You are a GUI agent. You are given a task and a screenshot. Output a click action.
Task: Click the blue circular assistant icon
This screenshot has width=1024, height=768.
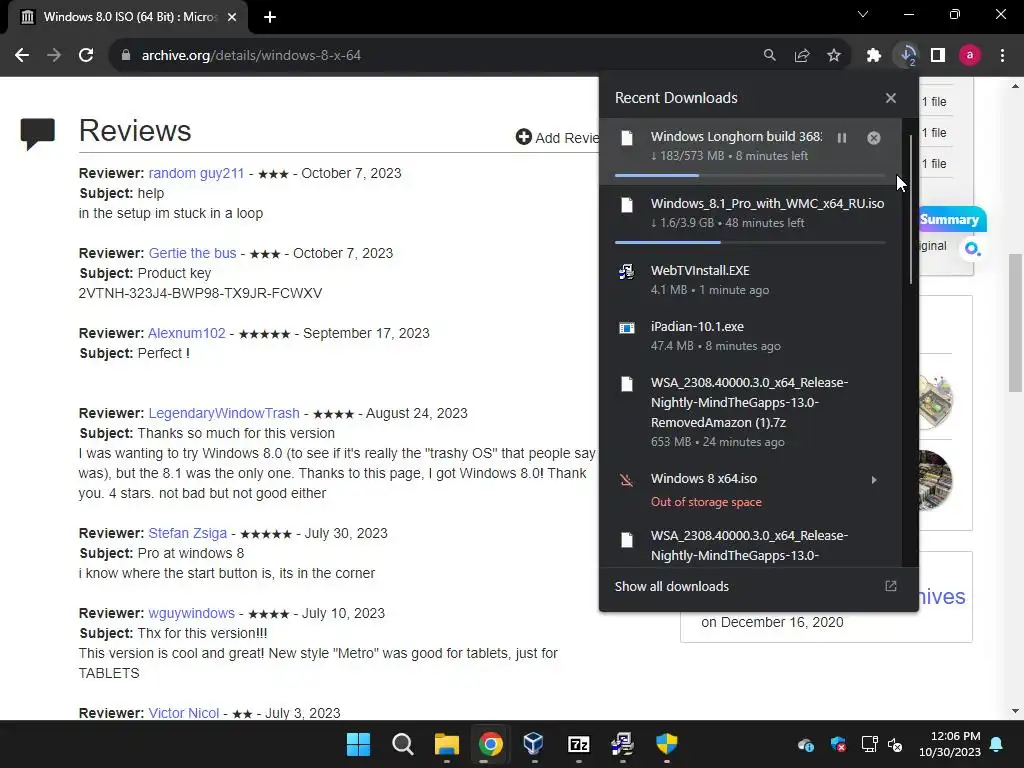(x=972, y=248)
